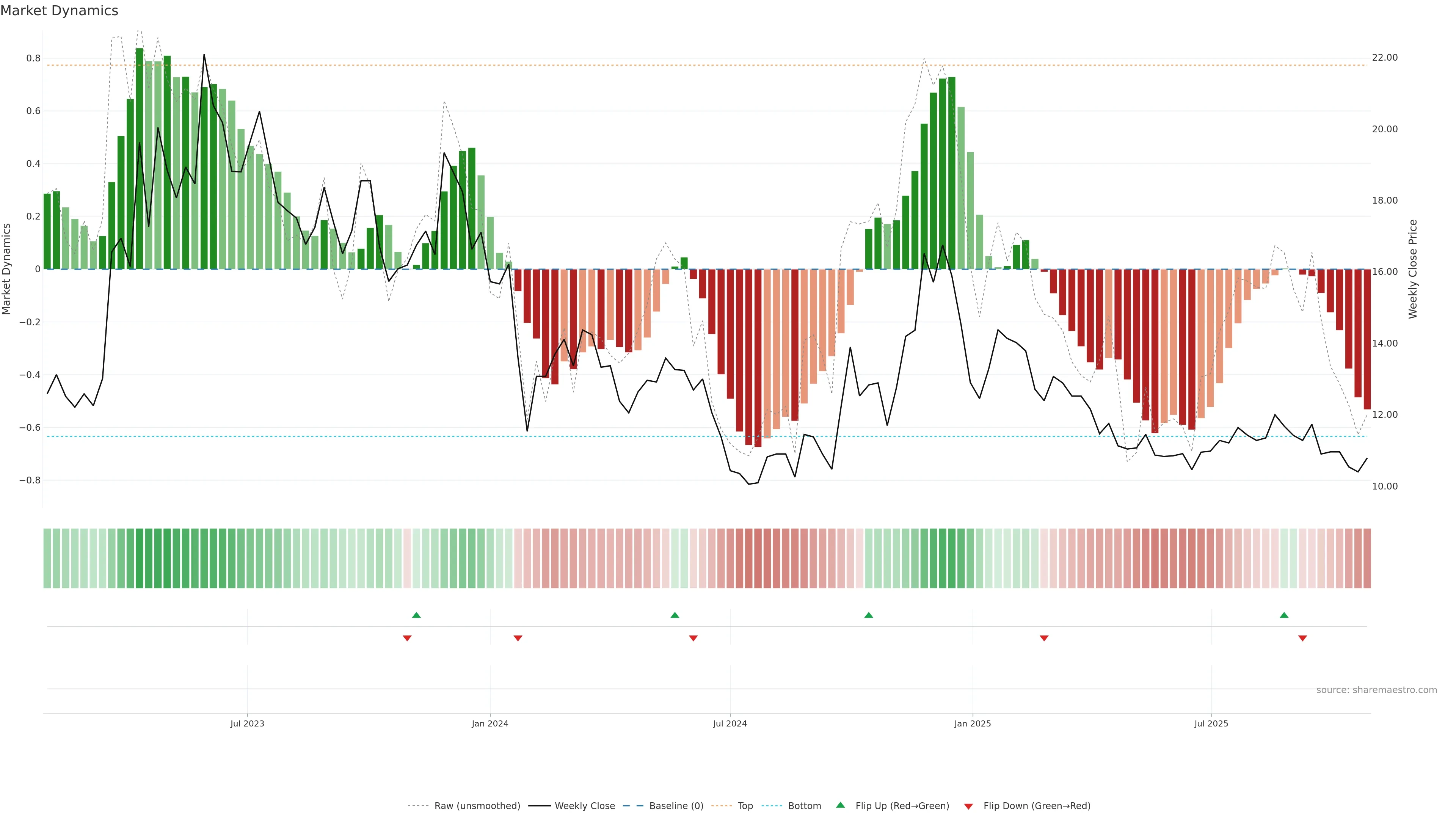The image size is (1456, 819).
Task: Hide the Top threshold legend entry
Action: coord(745,806)
